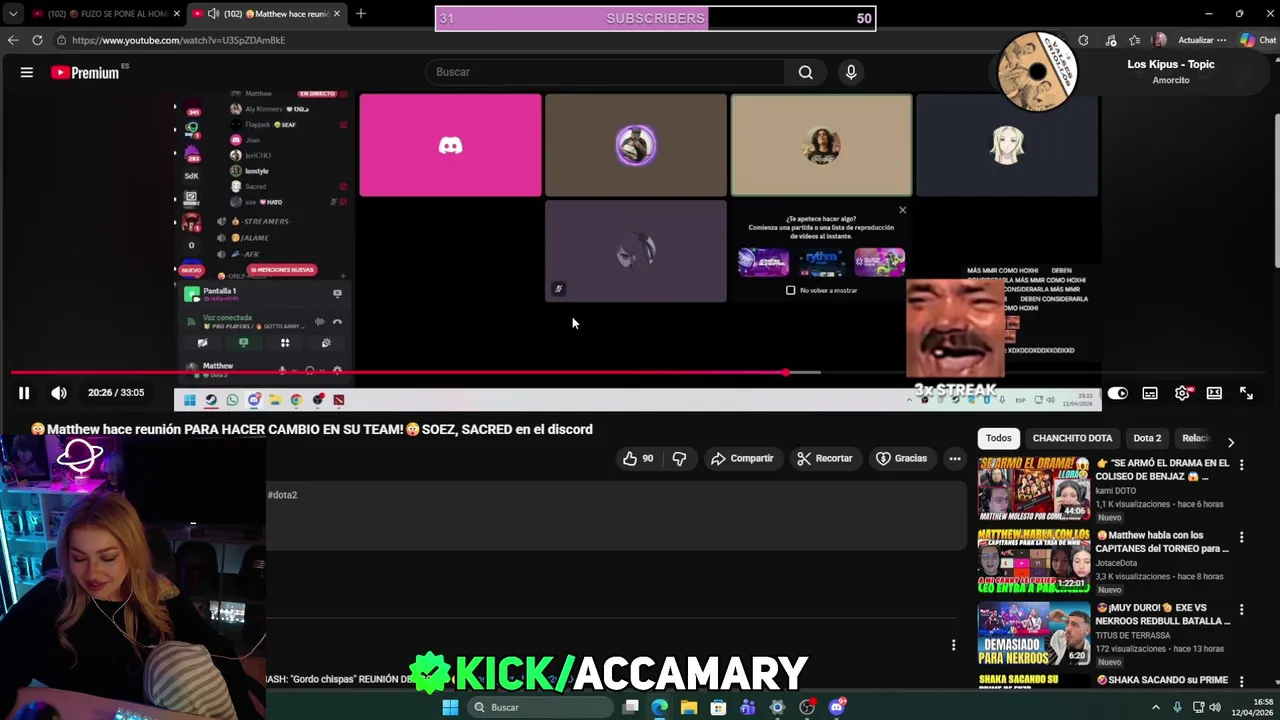Open browser extensions puzzle icon
The height and width of the screenshot is (720, 1280).
(1083, 40)
